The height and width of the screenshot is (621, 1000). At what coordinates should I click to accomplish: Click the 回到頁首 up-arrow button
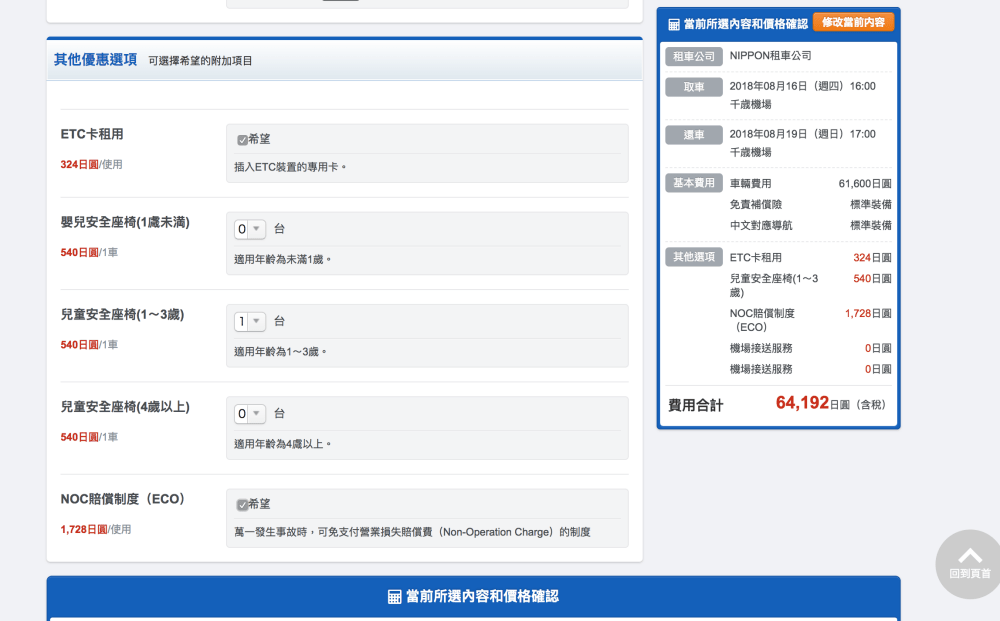coord(969,563)
